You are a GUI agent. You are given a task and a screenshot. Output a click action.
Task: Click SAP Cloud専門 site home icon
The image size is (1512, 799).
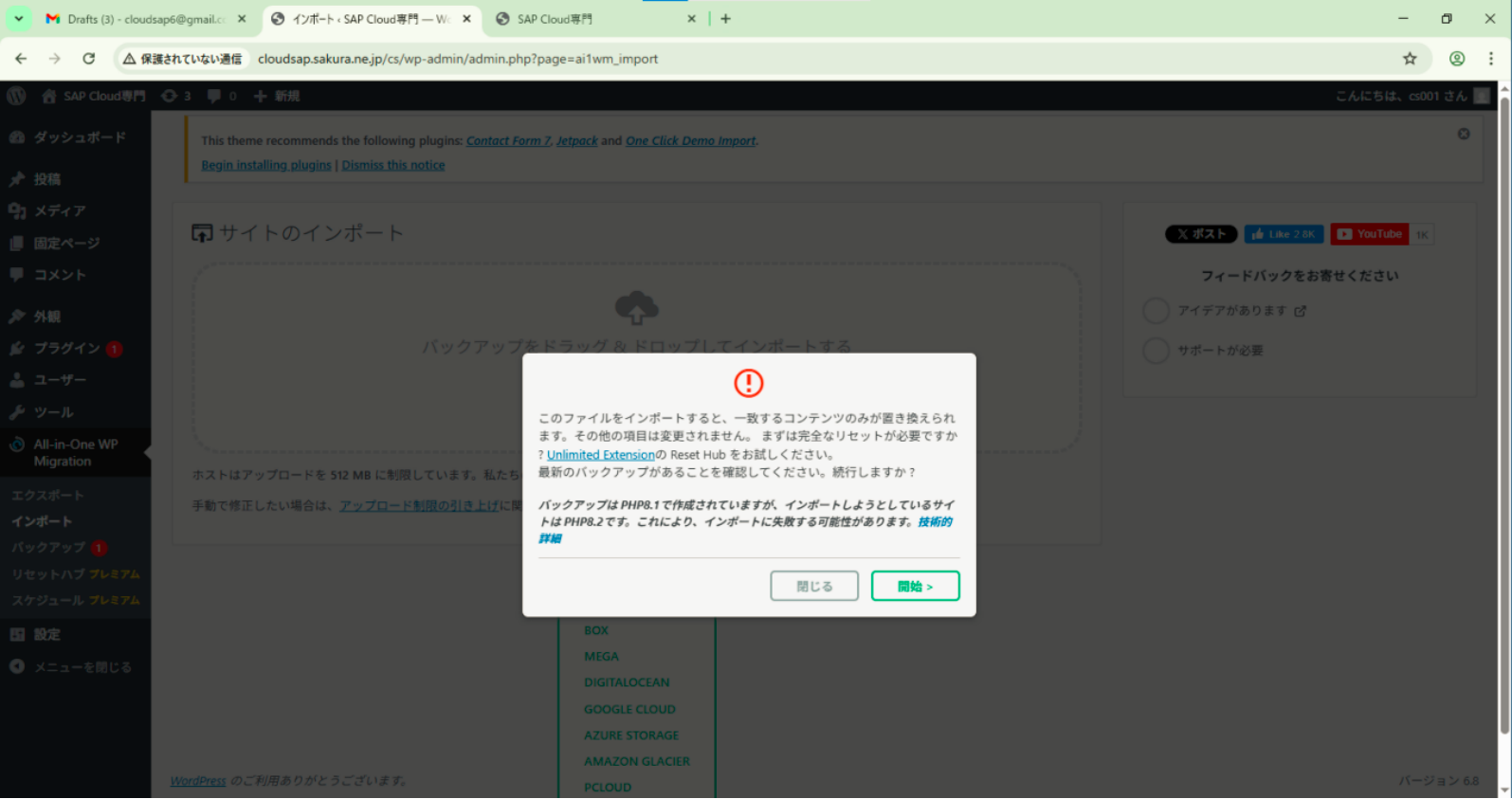[x=49, y=96]
